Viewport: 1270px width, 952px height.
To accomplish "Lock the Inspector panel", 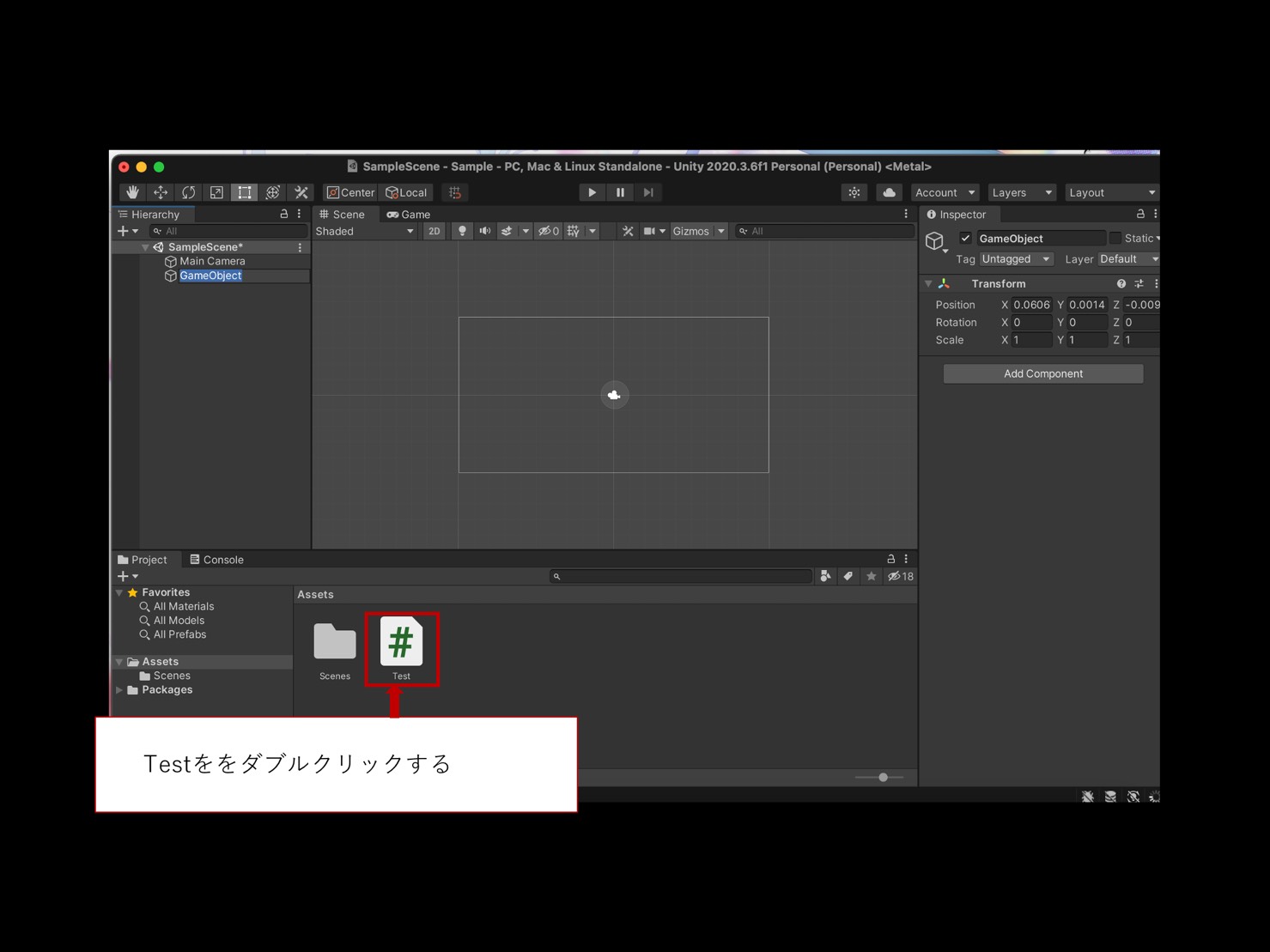I will 1140,214.
